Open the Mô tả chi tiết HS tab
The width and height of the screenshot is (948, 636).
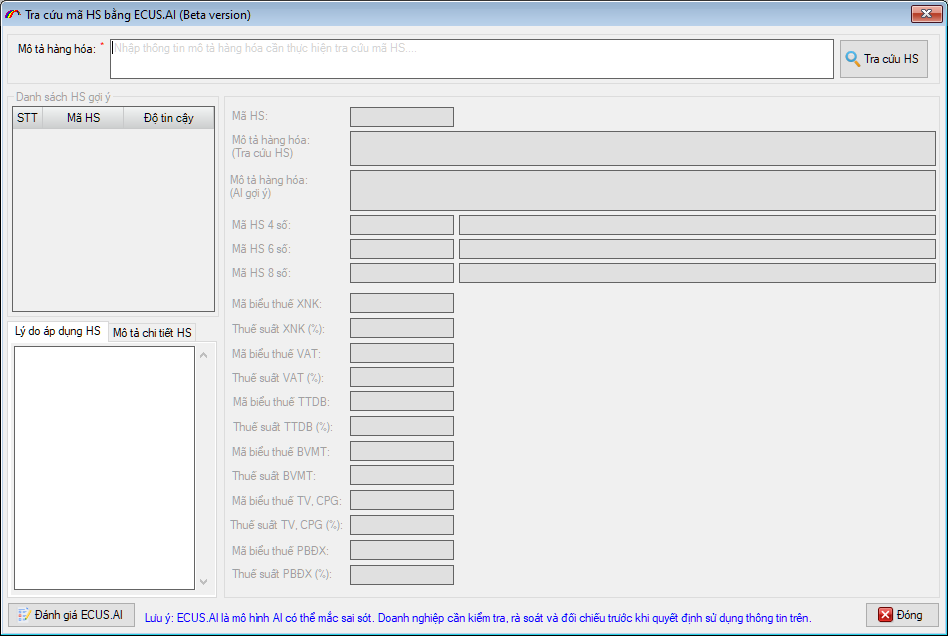[x=152, y=332]
